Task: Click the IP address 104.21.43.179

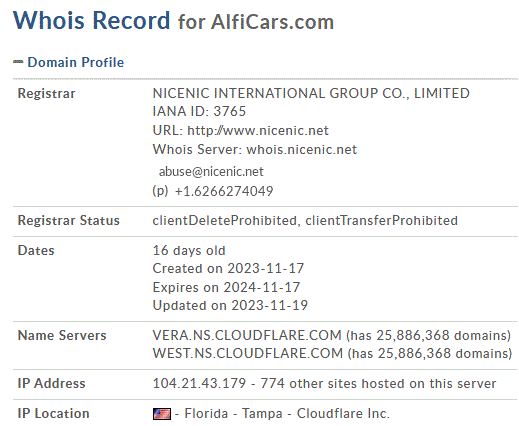Action: (x=199, y=383)
